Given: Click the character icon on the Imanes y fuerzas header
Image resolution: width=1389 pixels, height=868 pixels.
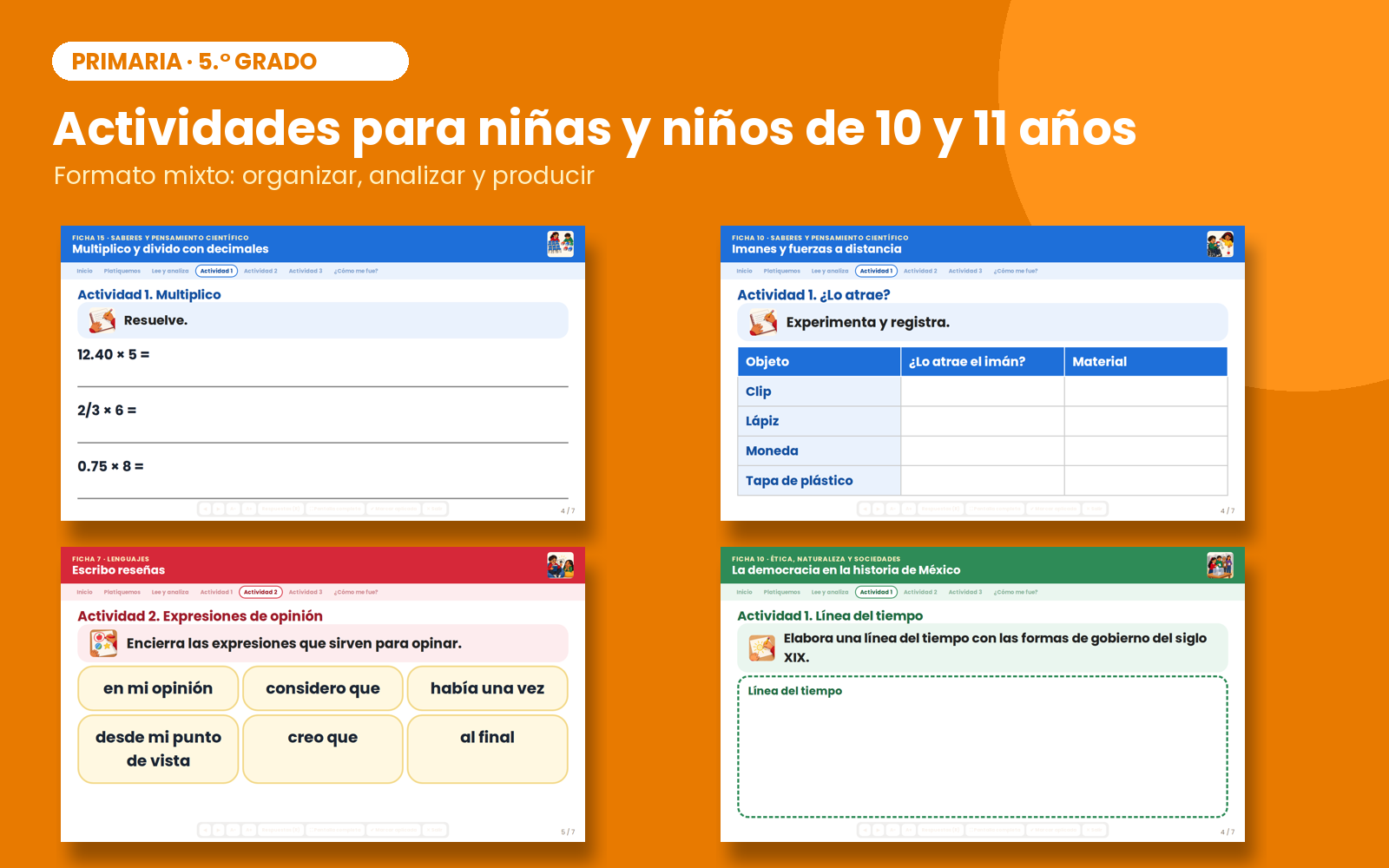Looking at the screenshot, I should point(1220,244).
